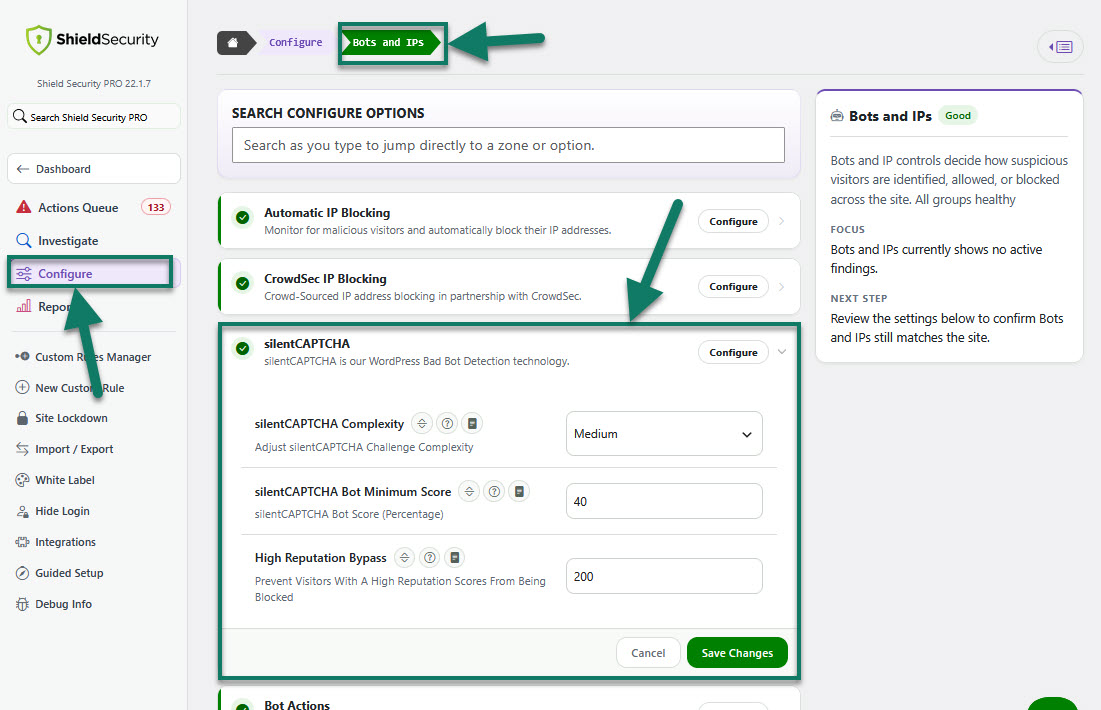Click the Bots and IPs breadcrumb

pos(388,43)
